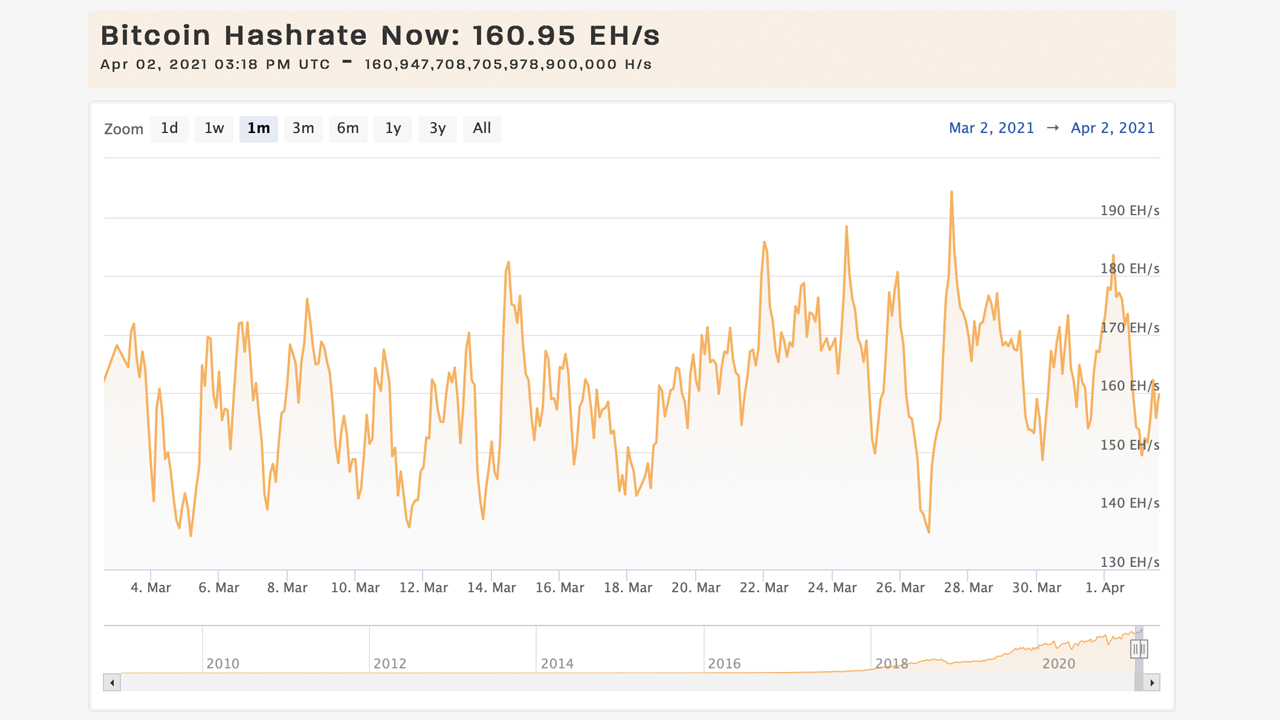
Task: Click the 180 EH/s axis label
Action: point(1130,269)
